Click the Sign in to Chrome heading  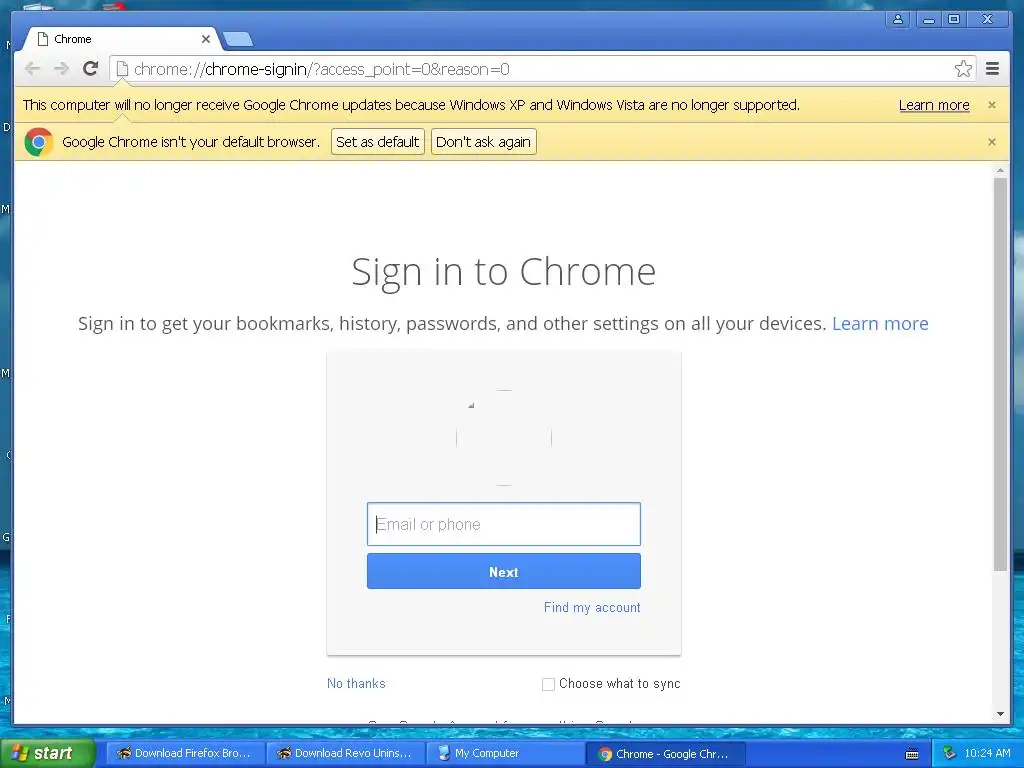tap(504, 271)
